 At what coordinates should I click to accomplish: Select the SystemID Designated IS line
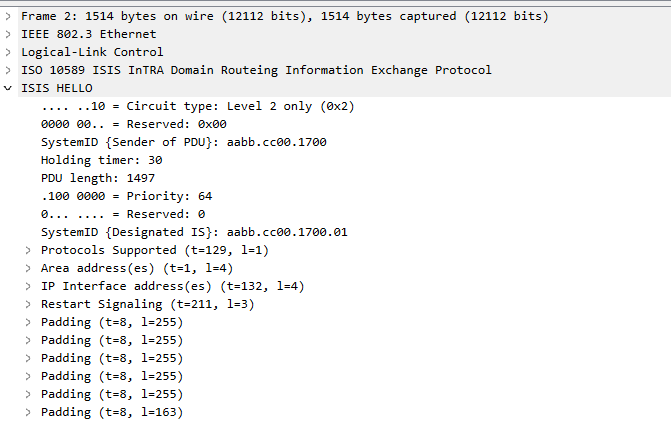click(x=194, y=232)
